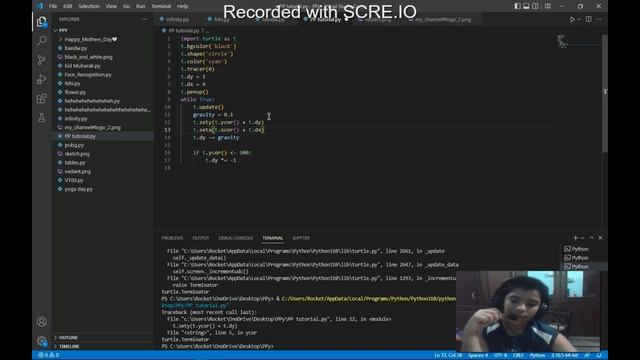This screenshot has width=640, height=360.
Task: Close the terminal panel with the X
Action: coord(600,238)
